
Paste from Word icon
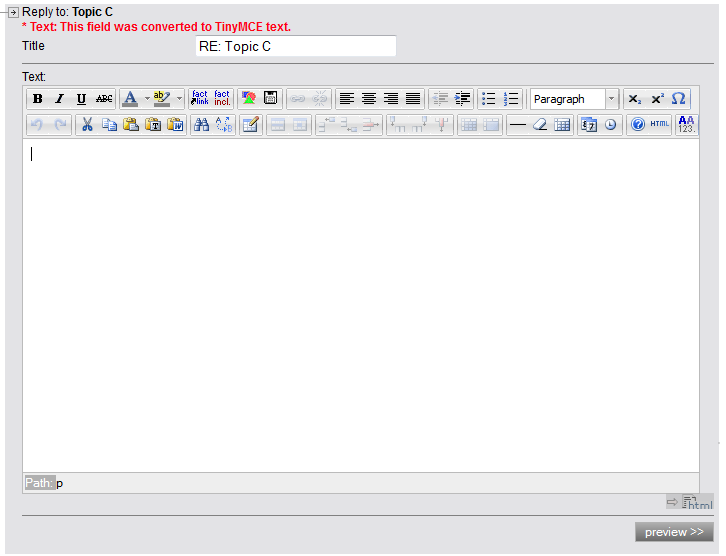click(x=175, y=125)
